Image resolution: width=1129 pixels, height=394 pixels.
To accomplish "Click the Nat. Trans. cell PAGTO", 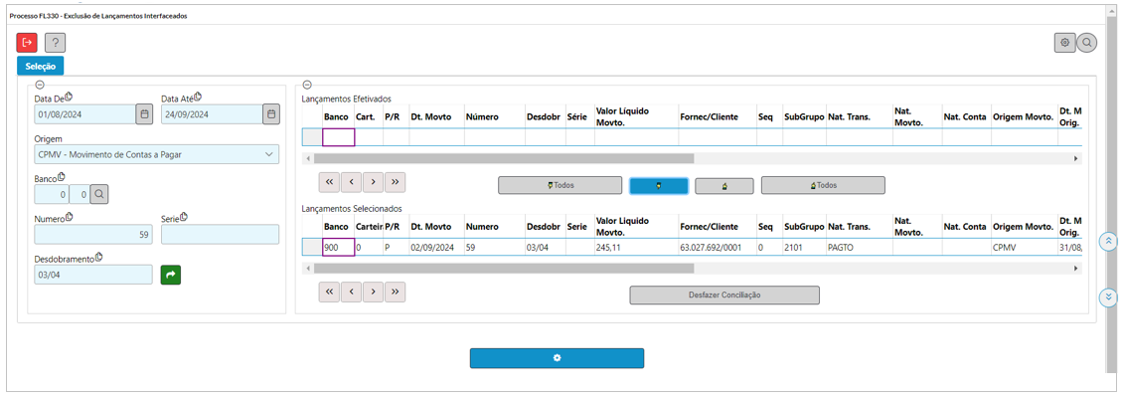I will tap(859, 247).
